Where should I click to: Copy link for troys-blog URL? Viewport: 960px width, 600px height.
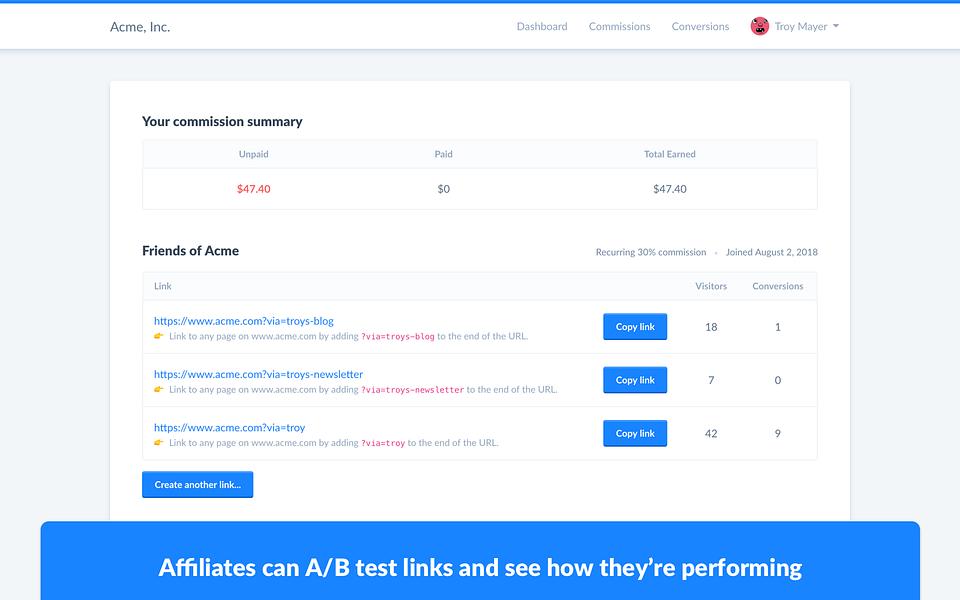pos(635,327)
